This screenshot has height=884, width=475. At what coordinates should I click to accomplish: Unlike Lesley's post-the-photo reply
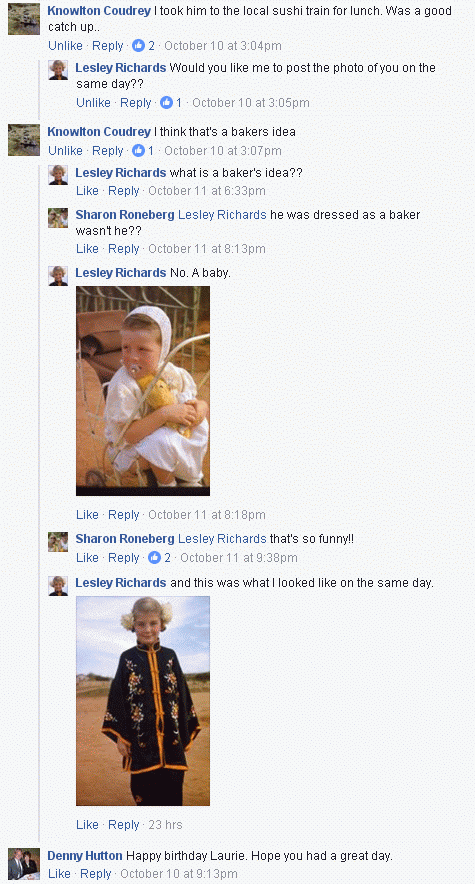[x=94, y=103]
